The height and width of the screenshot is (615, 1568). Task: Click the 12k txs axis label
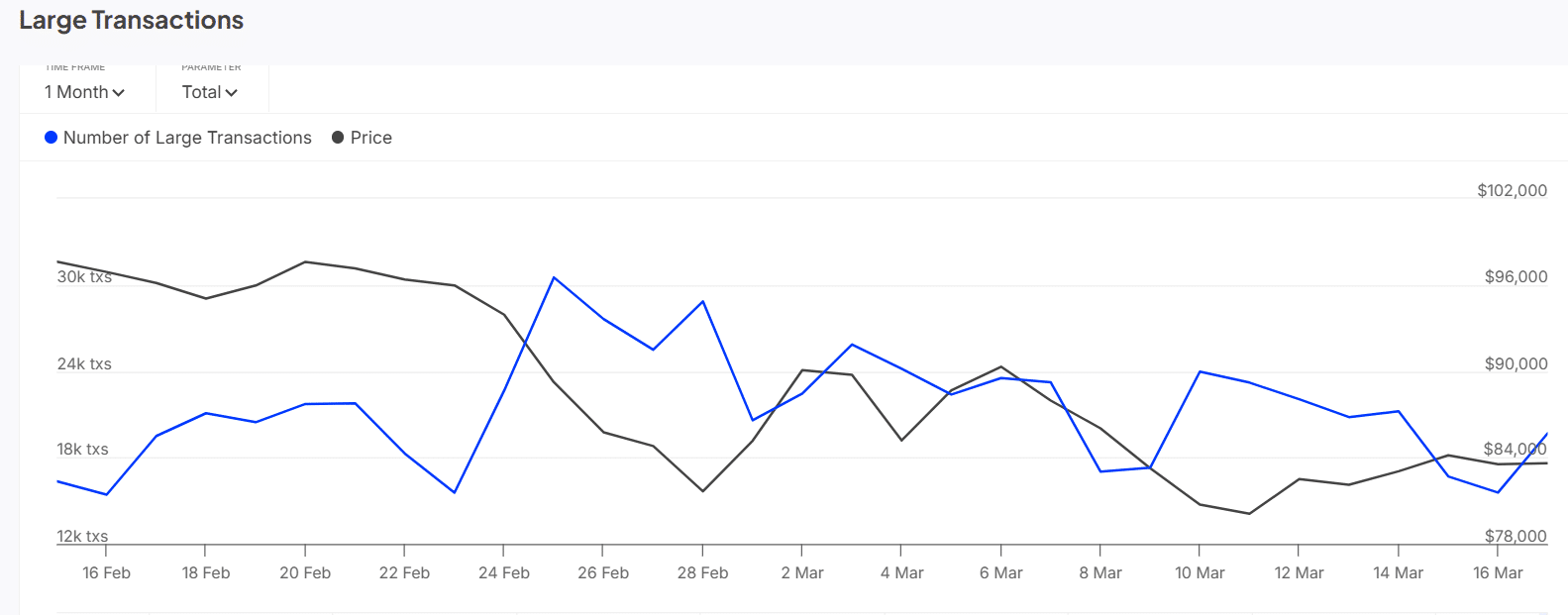click(82, 537)
